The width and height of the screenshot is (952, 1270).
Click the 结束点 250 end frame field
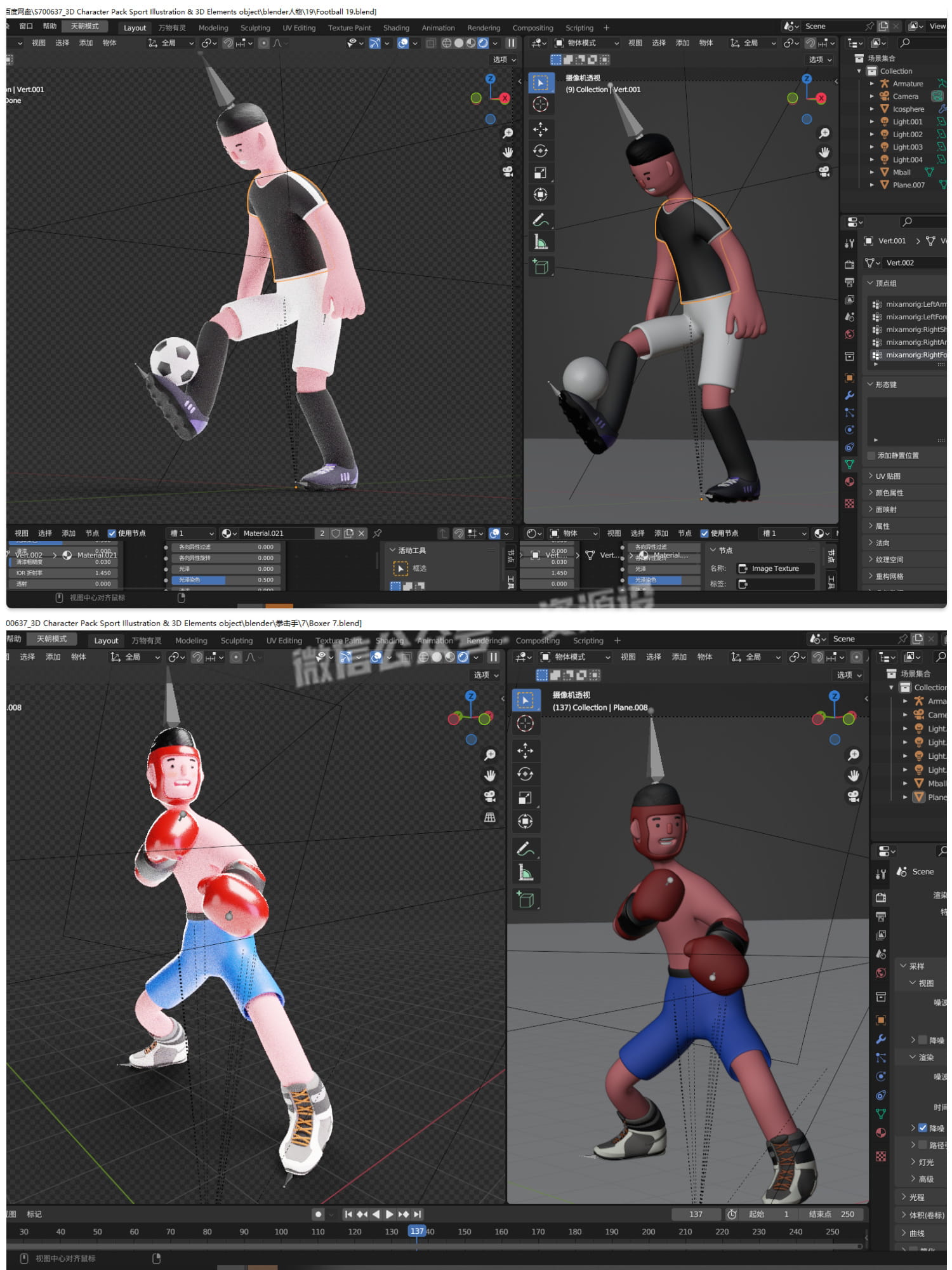coord(831,1214)
